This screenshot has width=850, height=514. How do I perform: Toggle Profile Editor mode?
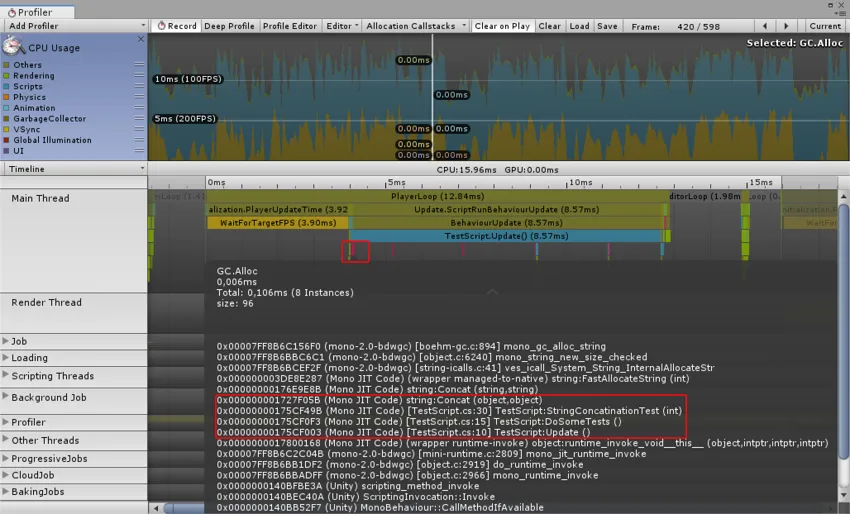[x=289, y=25]
